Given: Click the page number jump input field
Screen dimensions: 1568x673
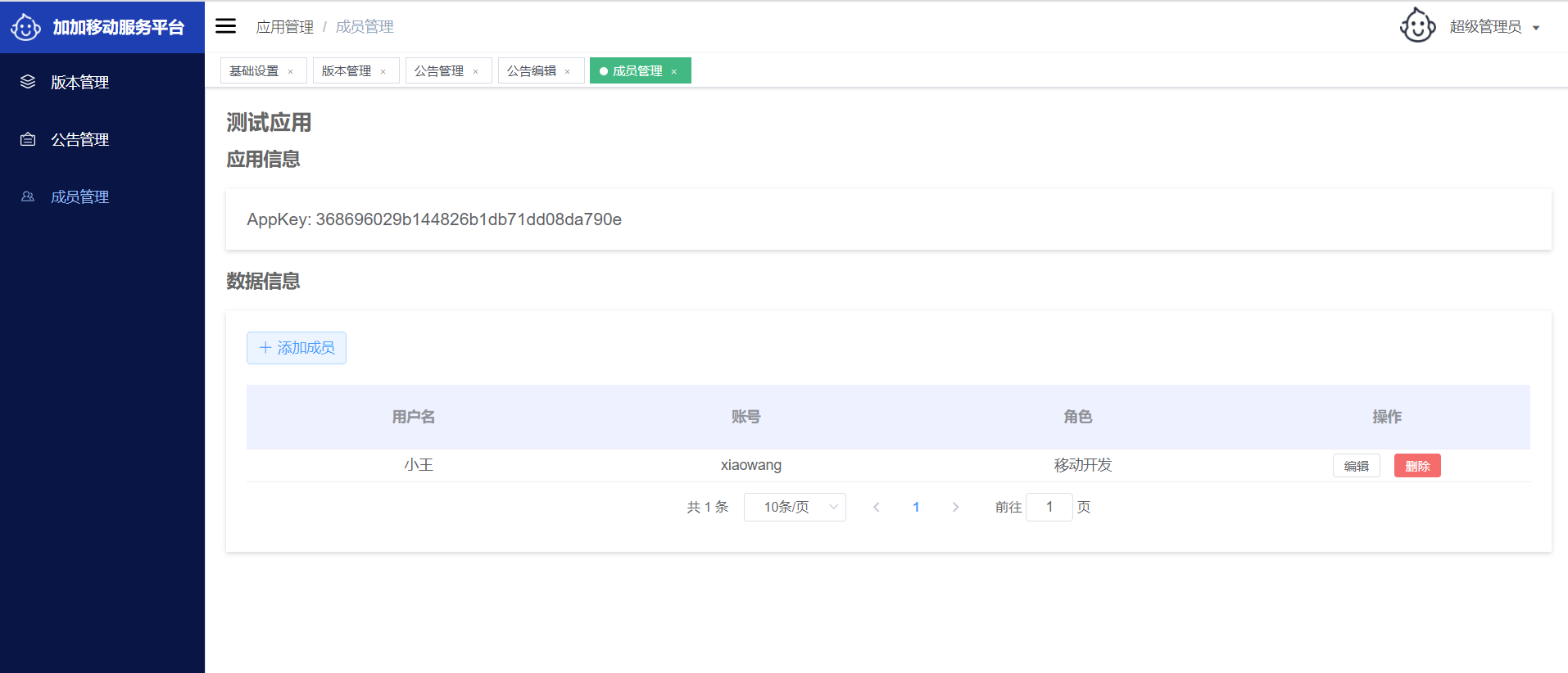Looking at the screenshot, I should click(1049, 507).
